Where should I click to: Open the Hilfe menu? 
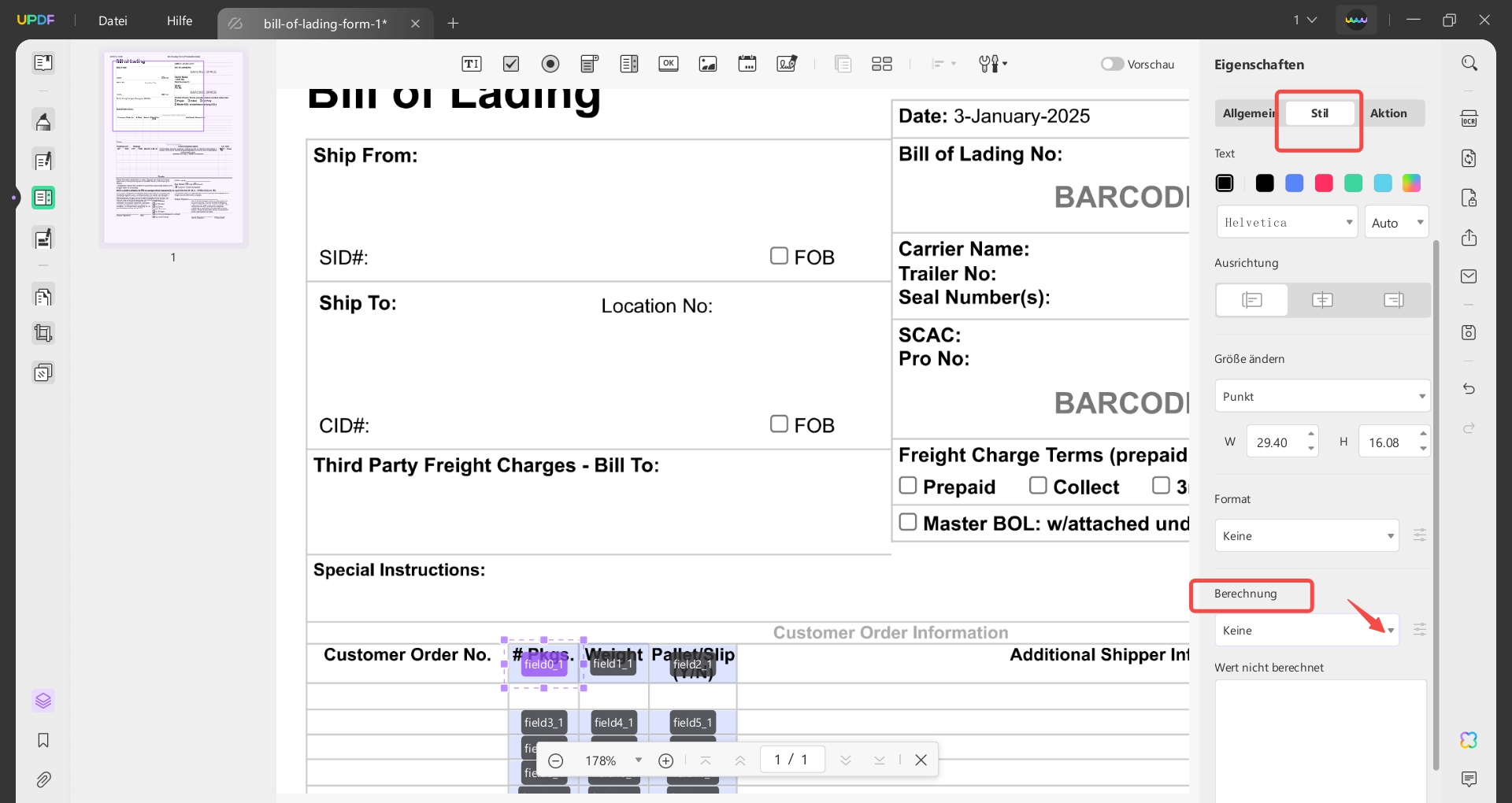(180, 20)
